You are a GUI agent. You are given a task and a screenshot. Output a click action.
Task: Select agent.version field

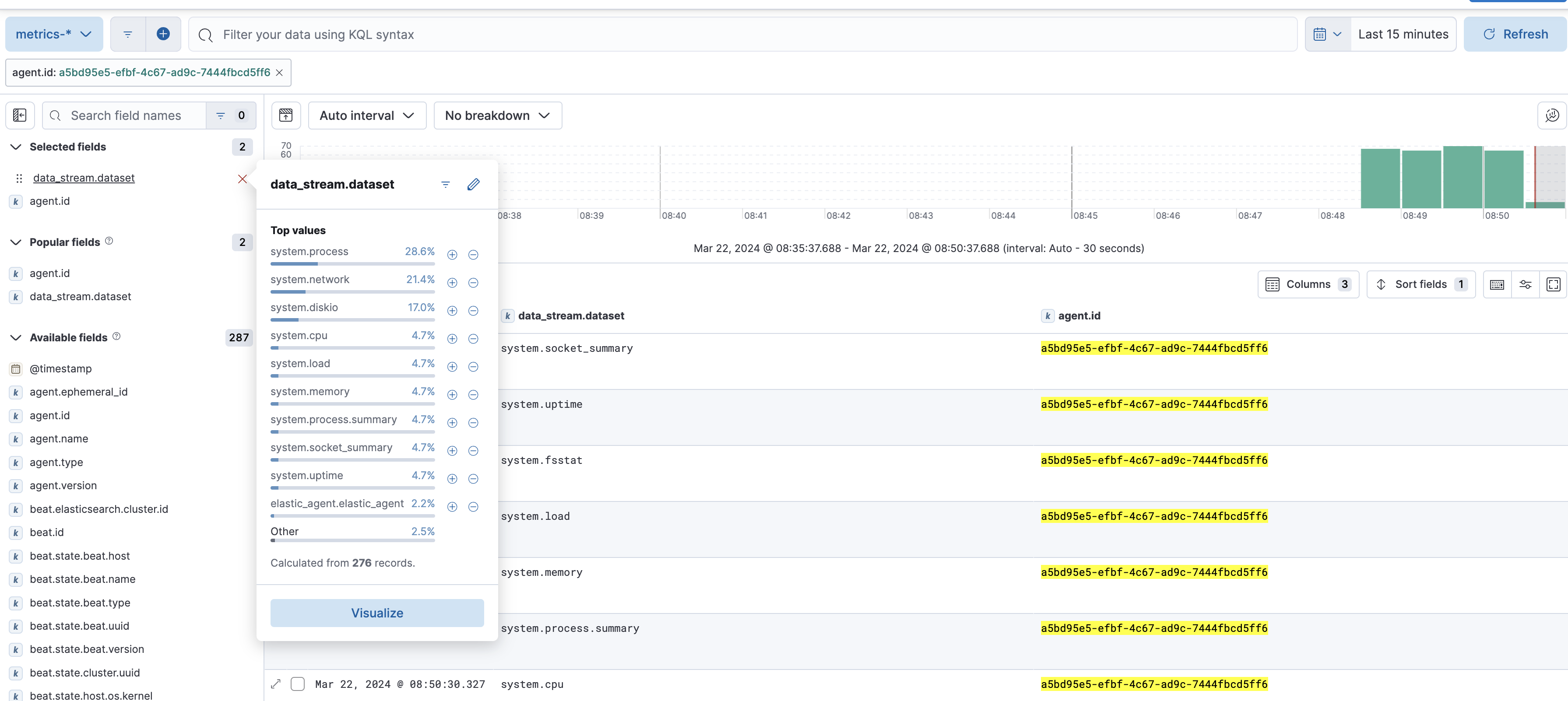coord(63,486)
